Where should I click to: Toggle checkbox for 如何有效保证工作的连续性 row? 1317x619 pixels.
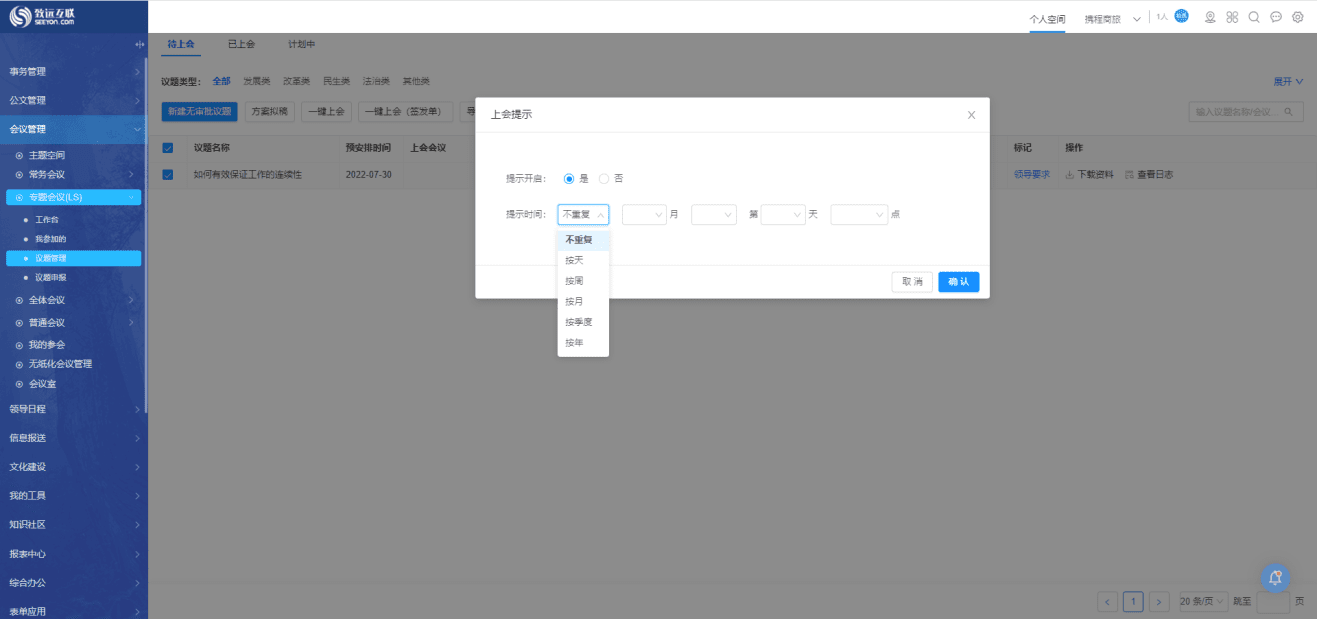tap(168, 174)
